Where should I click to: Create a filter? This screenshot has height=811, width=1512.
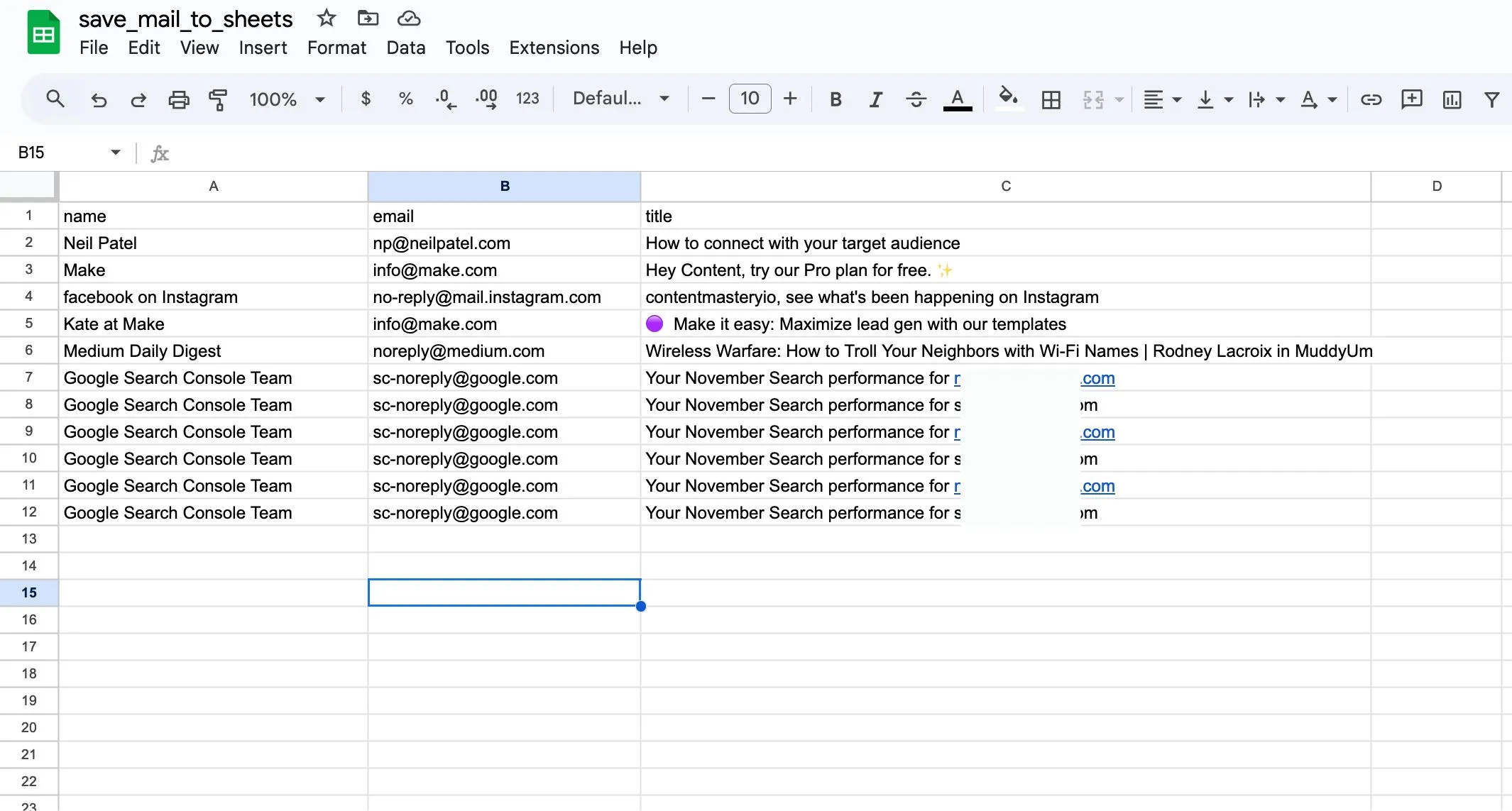click(1492, 99)
